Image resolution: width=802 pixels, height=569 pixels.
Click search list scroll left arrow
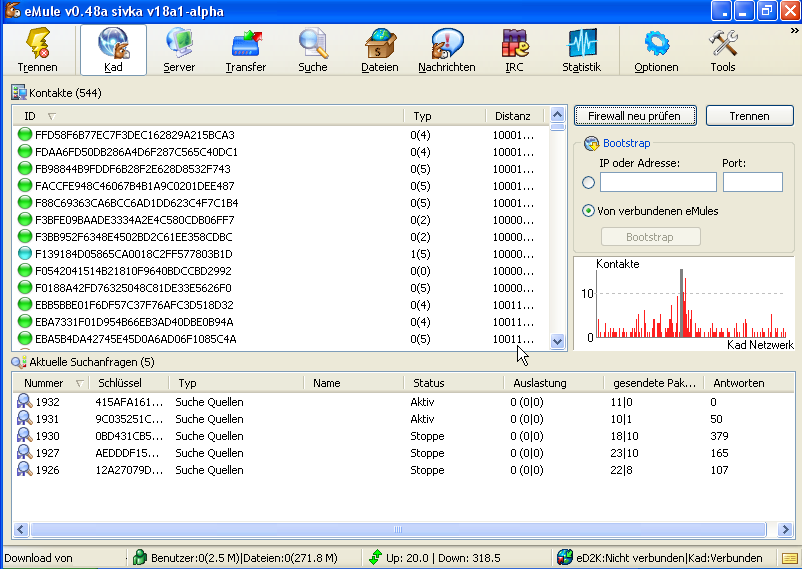coord(20,529)
